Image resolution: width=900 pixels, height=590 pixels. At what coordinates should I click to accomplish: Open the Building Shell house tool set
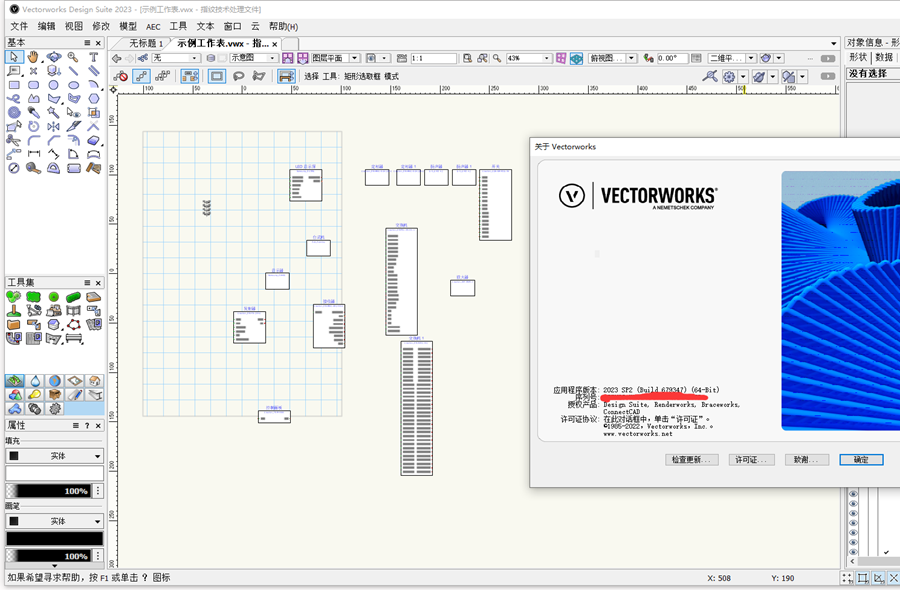pos(95,381)
